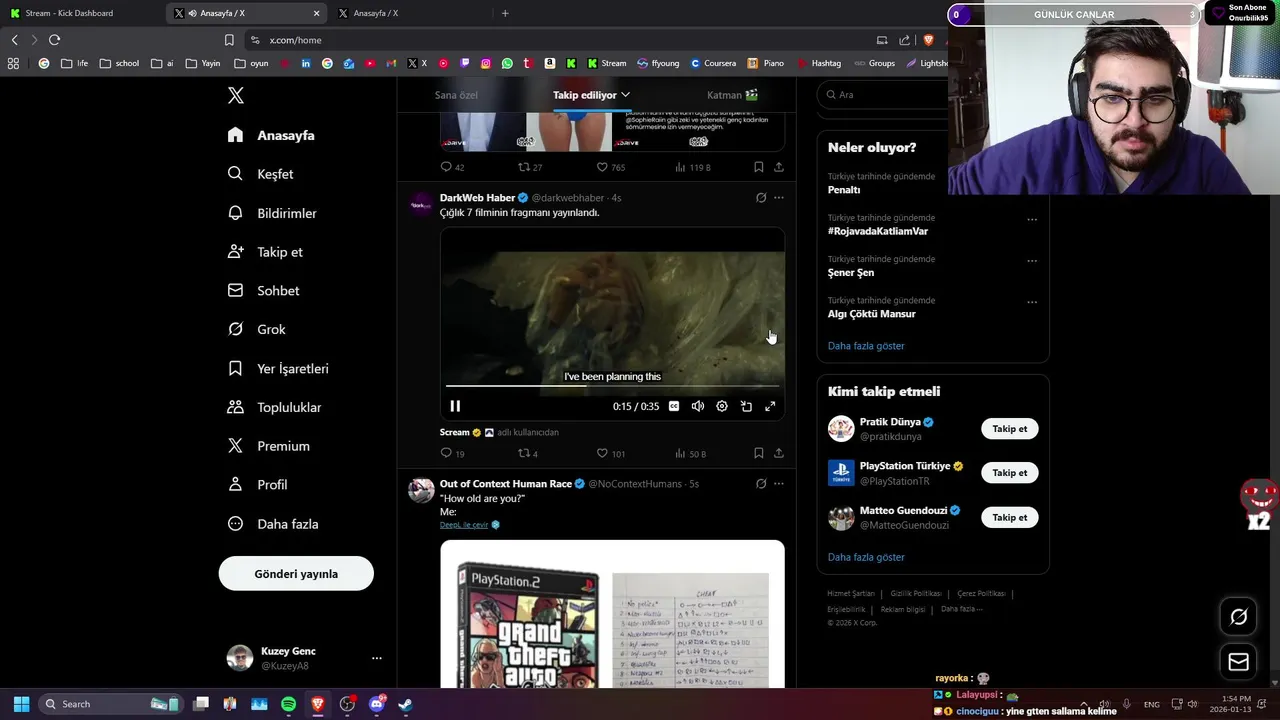1280x720 pixels.
Task: Click DeepL ile çevir translate link
Action: click(464, 525)
